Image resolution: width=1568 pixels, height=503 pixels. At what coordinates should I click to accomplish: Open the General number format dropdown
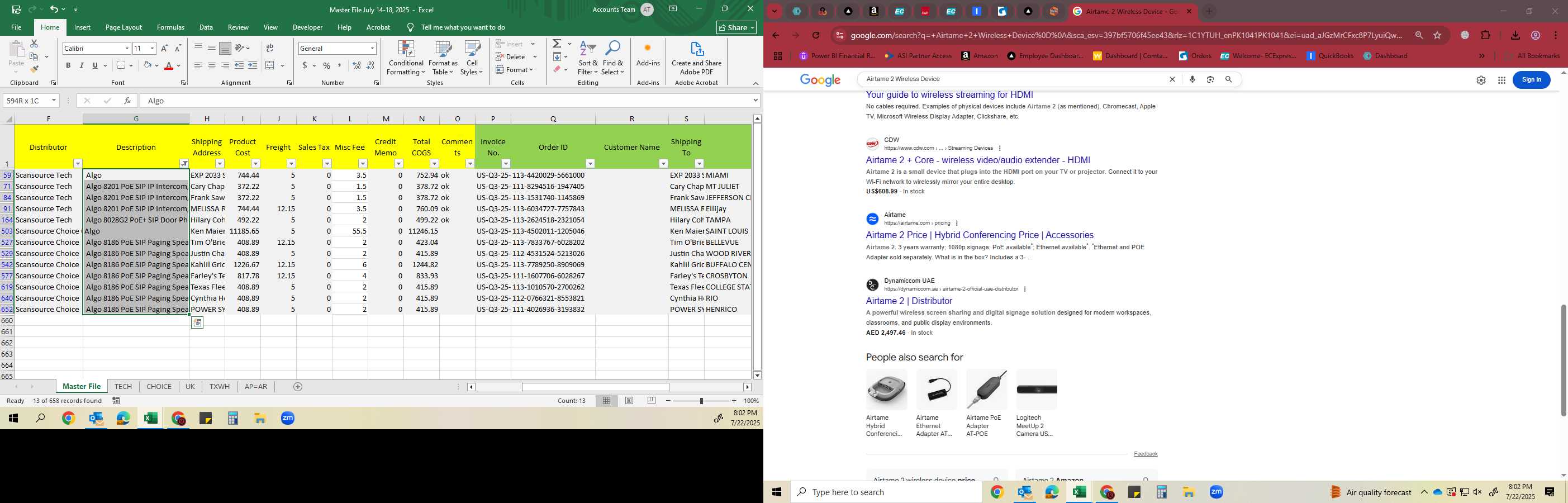[x=372, y=48]
